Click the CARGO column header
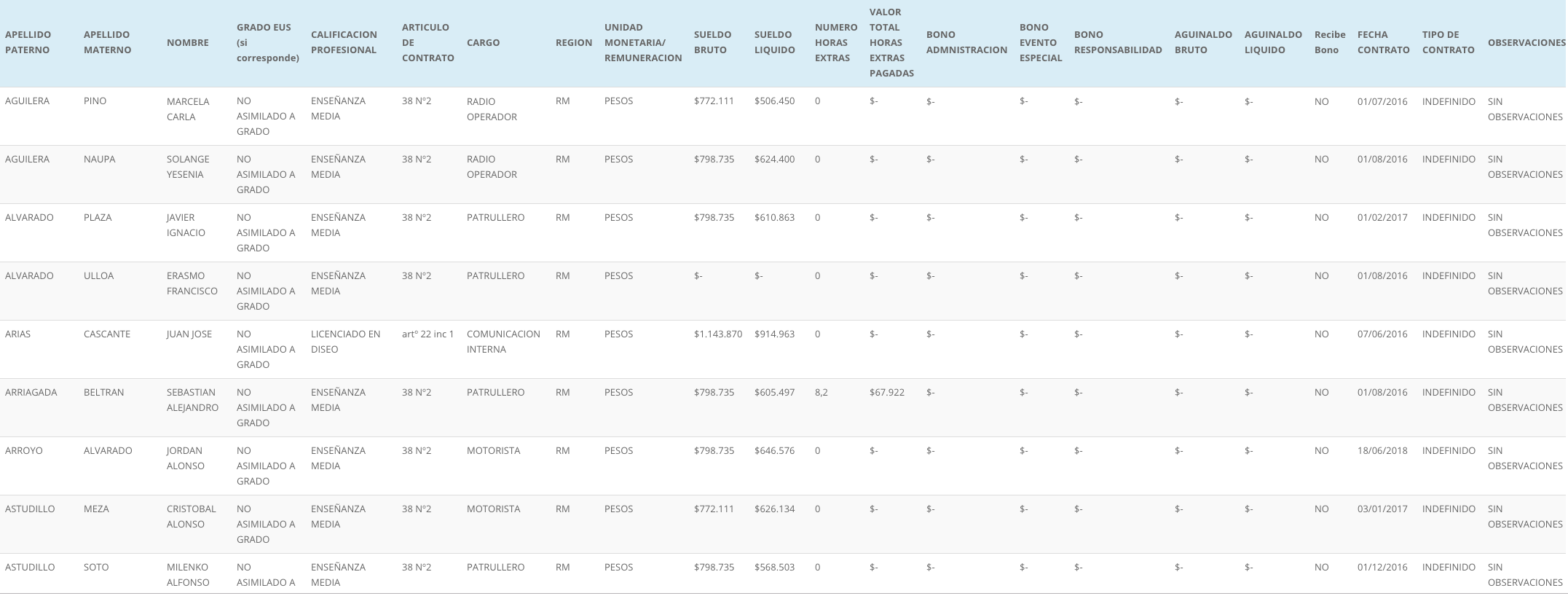 483,42
